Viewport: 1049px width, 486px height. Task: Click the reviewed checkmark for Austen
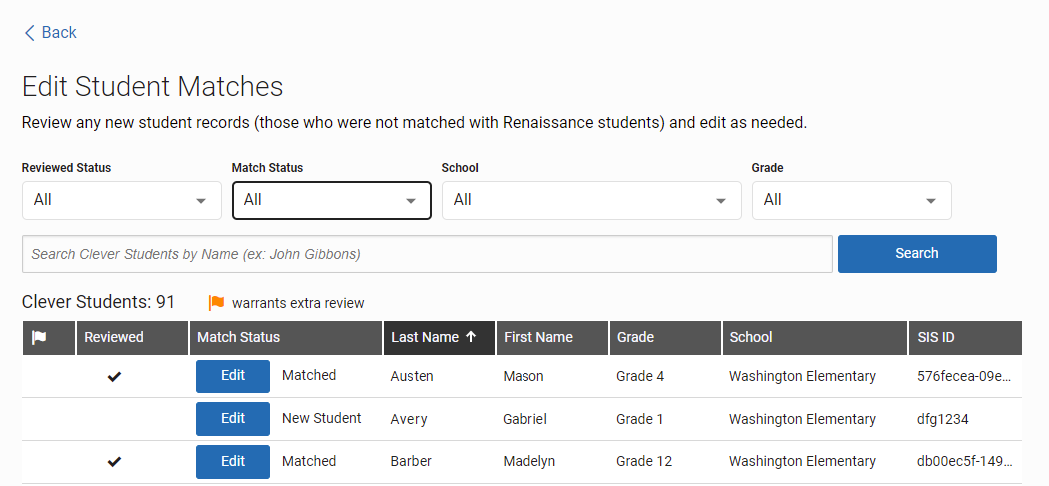click(x=114, y=377)
